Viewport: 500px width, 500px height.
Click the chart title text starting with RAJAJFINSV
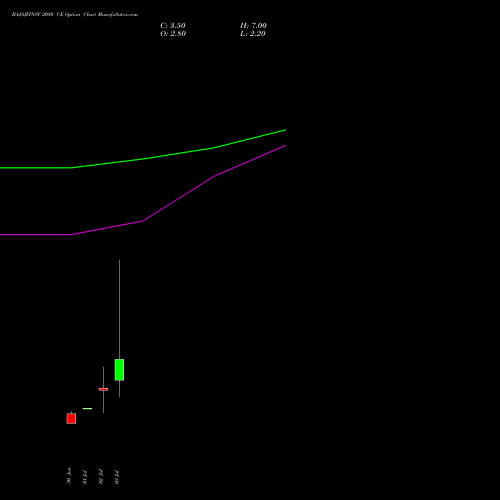click(x=75, y=15)
